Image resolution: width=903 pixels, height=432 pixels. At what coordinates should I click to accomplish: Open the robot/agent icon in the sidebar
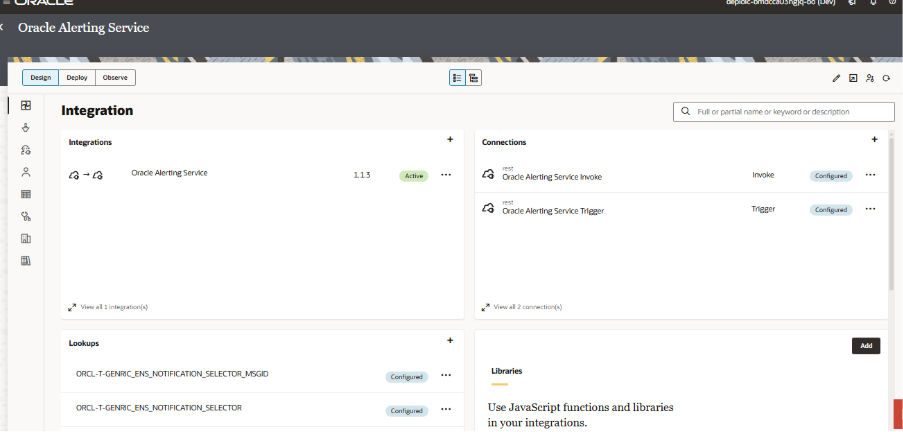coord(25,150)
